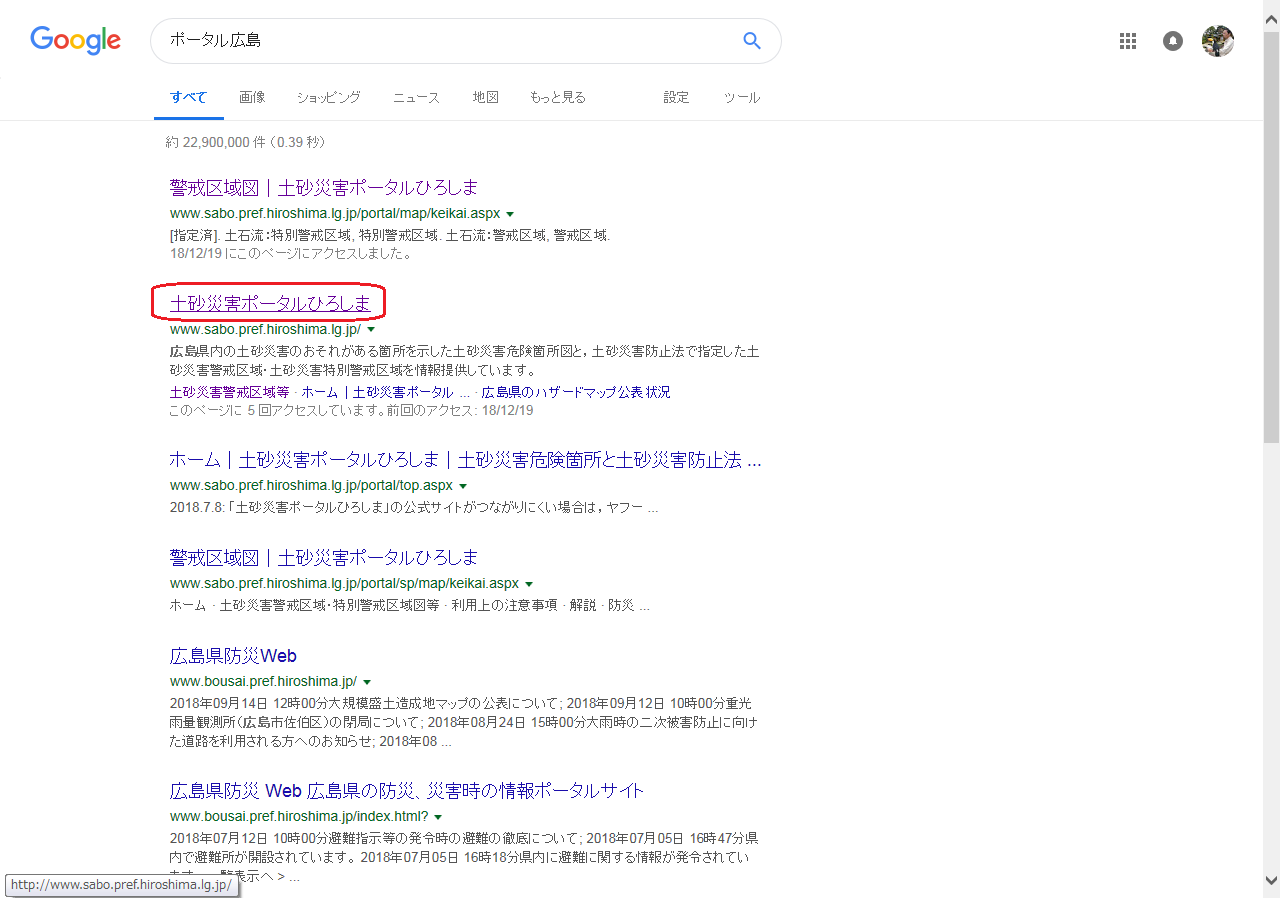Expand arrow beside portal/top.aspx URL
This screenshot has height=898, width=1280.
click(463, 485)
